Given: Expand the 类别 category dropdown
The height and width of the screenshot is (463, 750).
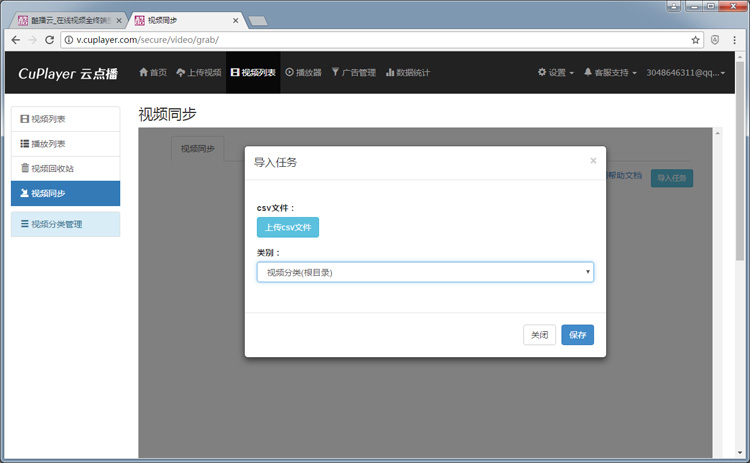Looking at the screenshot, I should (425, 272).
